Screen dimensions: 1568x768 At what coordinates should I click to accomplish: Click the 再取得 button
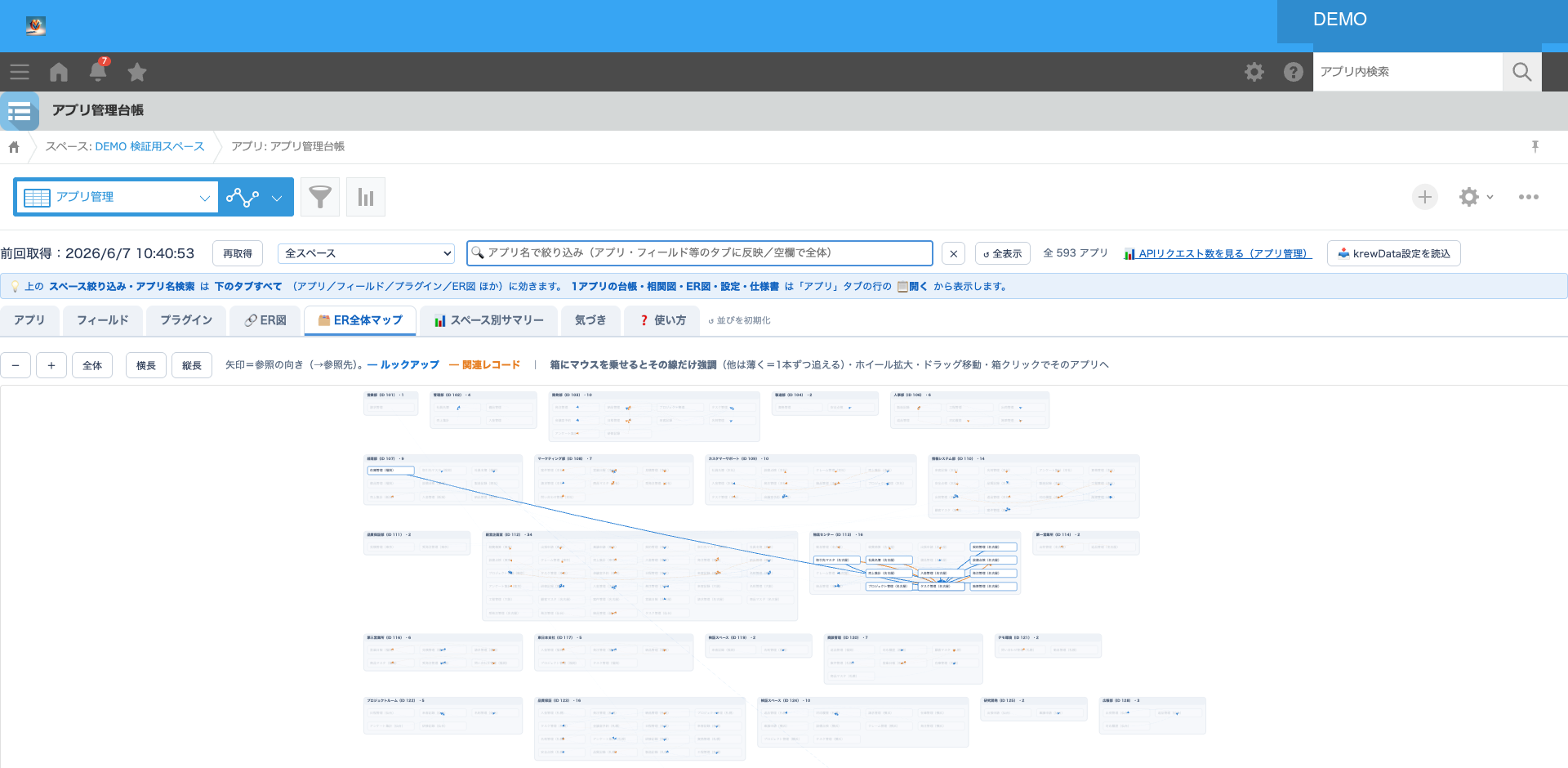pyautogui.click(x=238, y=253)
